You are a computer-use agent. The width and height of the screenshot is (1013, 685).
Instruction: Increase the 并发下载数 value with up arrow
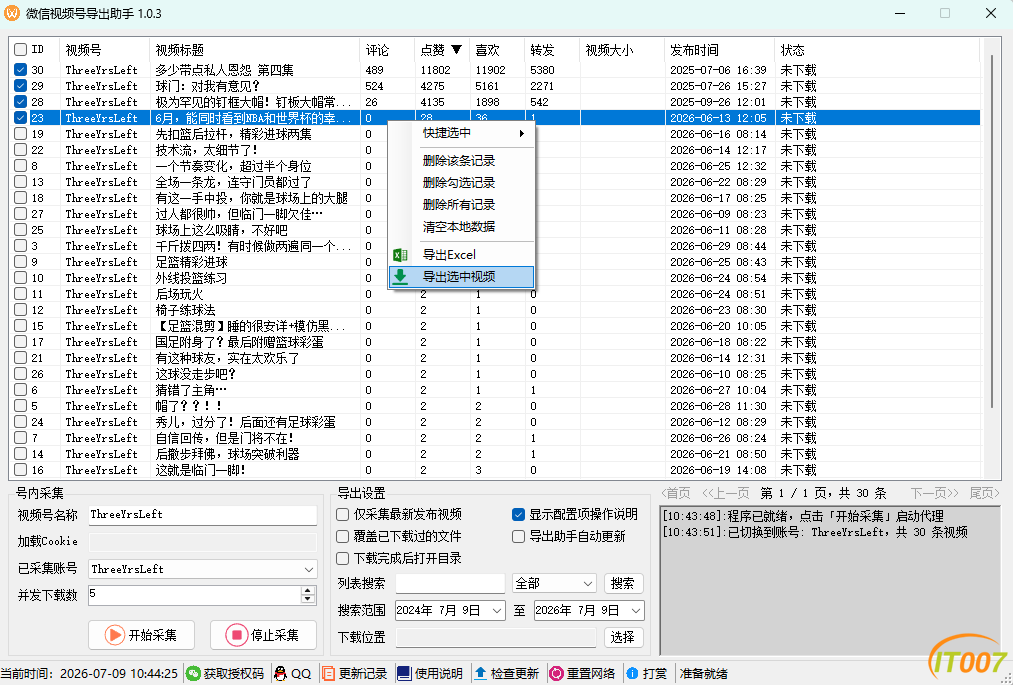click(x=308, y=591)
